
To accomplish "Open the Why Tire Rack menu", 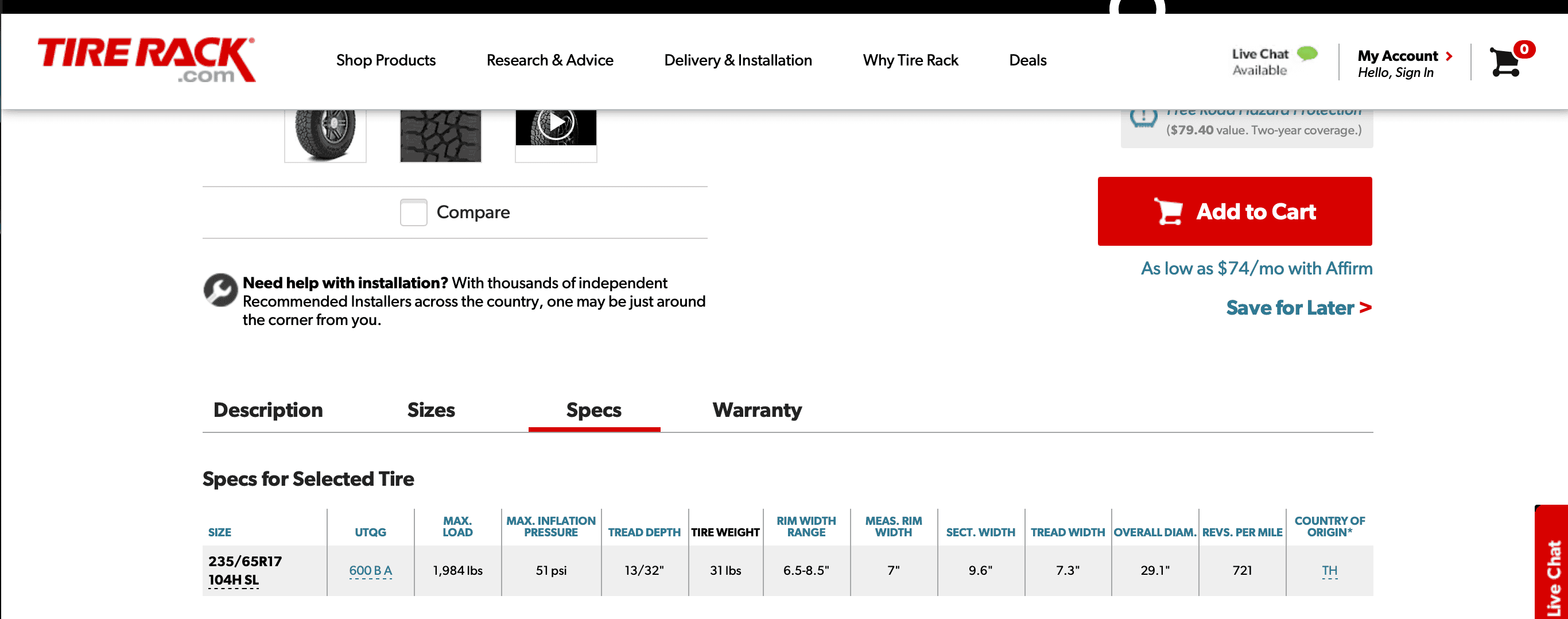I will tap(911, 60).
